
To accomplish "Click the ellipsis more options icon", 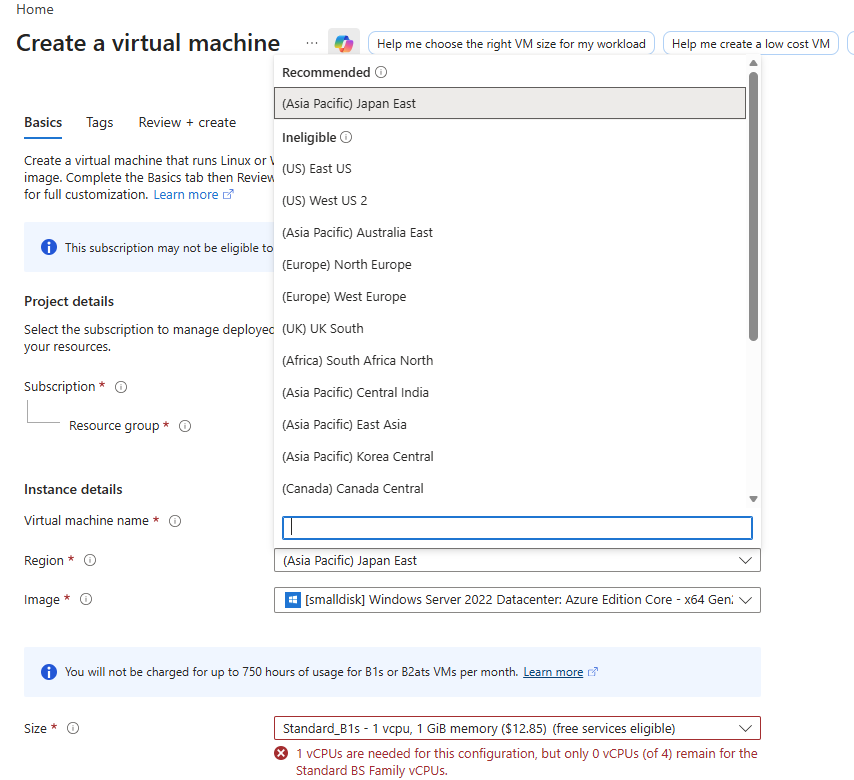I will click(x=312, y=42).
